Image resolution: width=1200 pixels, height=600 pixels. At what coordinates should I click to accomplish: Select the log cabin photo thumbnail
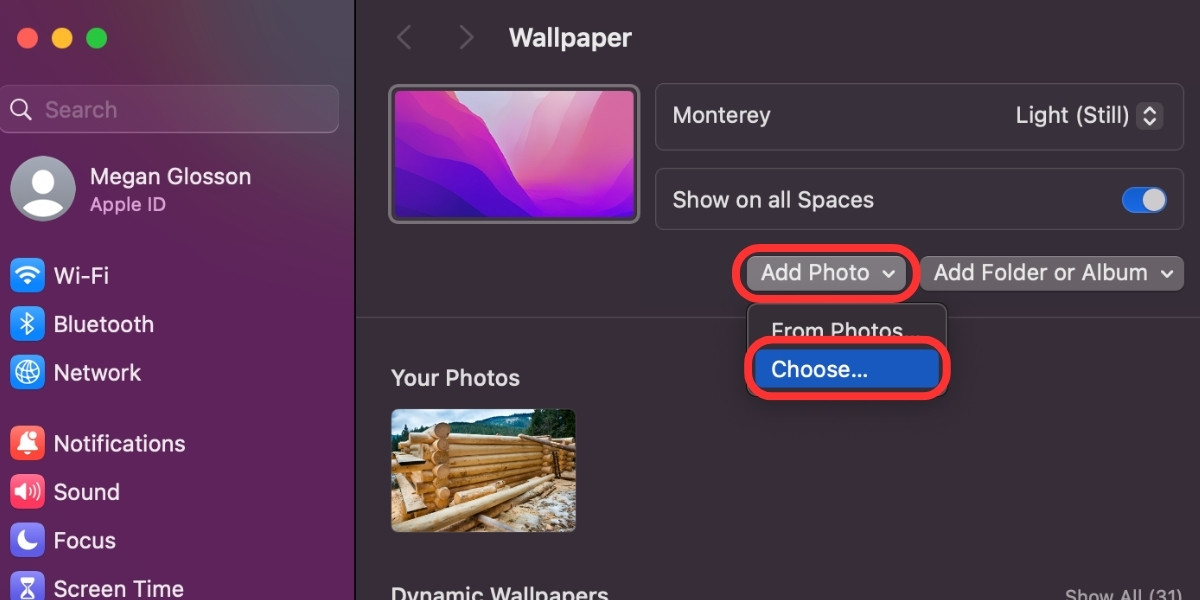pyautogui.click(x=483, y=468)
